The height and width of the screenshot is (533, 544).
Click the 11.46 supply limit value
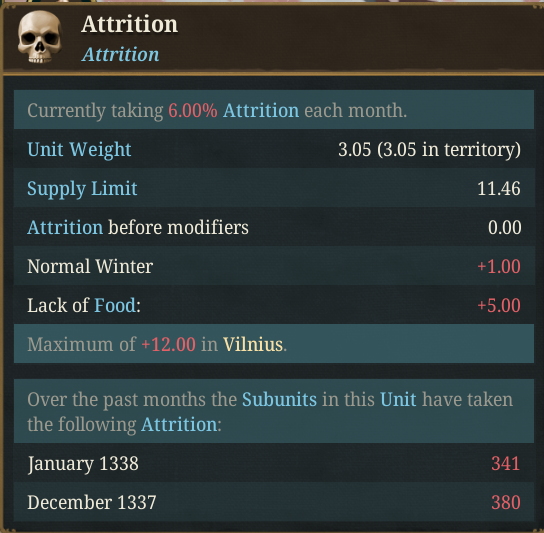[499, 188]
